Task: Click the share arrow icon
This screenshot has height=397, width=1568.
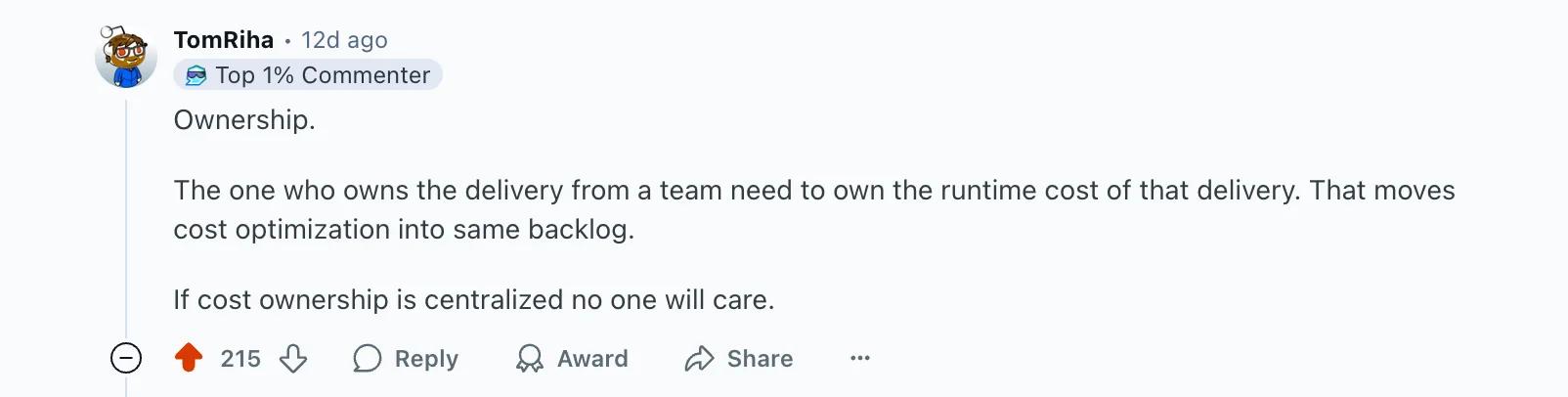Action: click(699, 359)
